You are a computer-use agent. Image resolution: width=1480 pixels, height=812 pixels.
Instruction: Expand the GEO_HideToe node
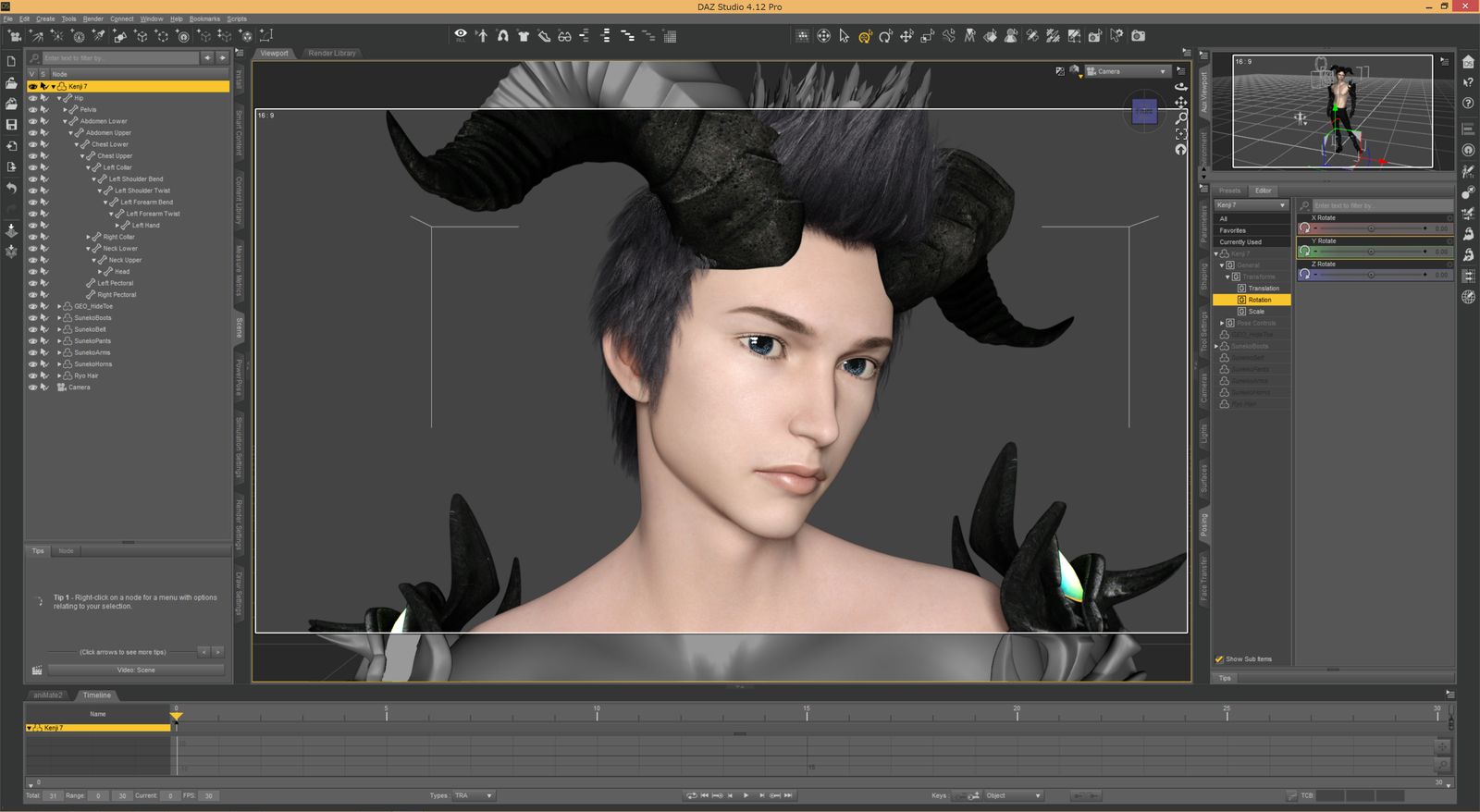point(59,306)
